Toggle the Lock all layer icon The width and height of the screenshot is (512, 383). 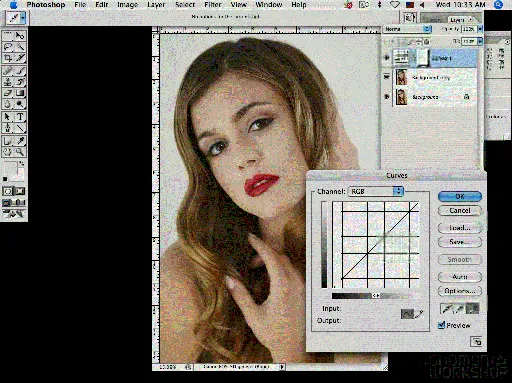coord(426,42)
